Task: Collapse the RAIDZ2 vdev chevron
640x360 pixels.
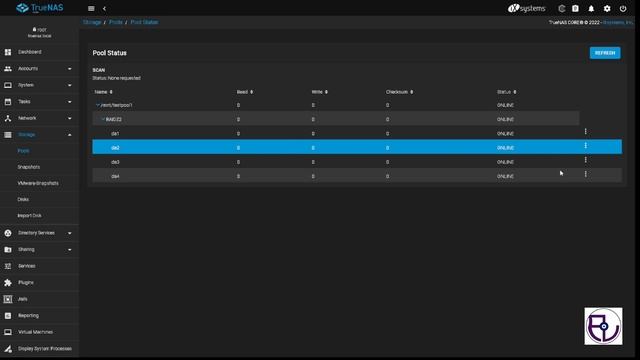Action: pos(103,119)
